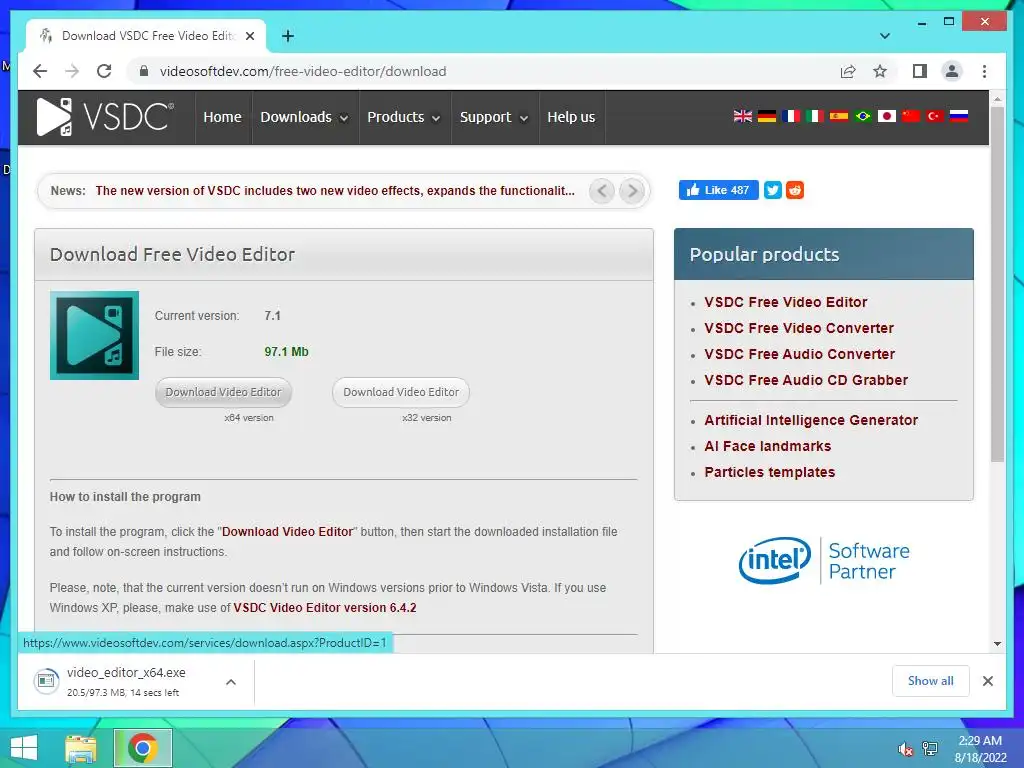Open Chrome three-dot menu

click(x=984, y=71)
